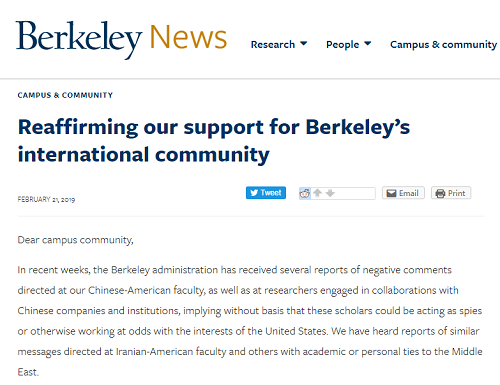Click the Reddit alien icon
Screen dimensions: 500x385
pos(305,193)
